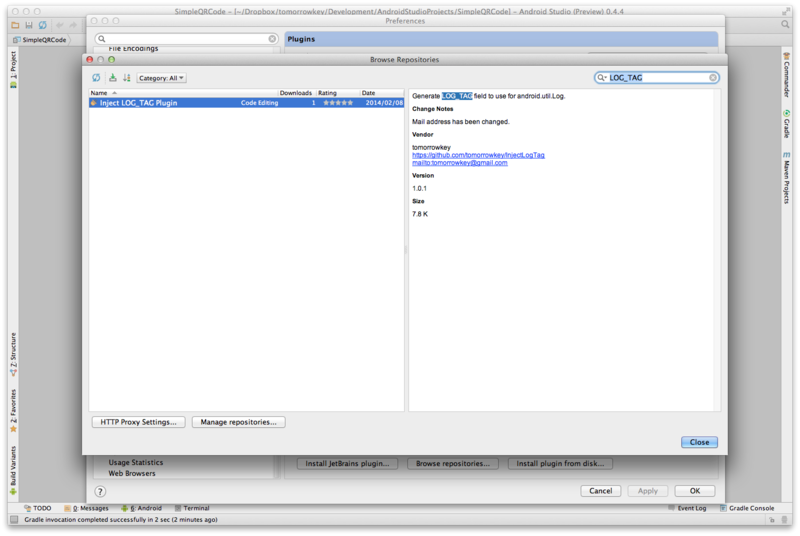800x536 pixels.
Task: Open the Commander side tab
Action: pos(786,75)
